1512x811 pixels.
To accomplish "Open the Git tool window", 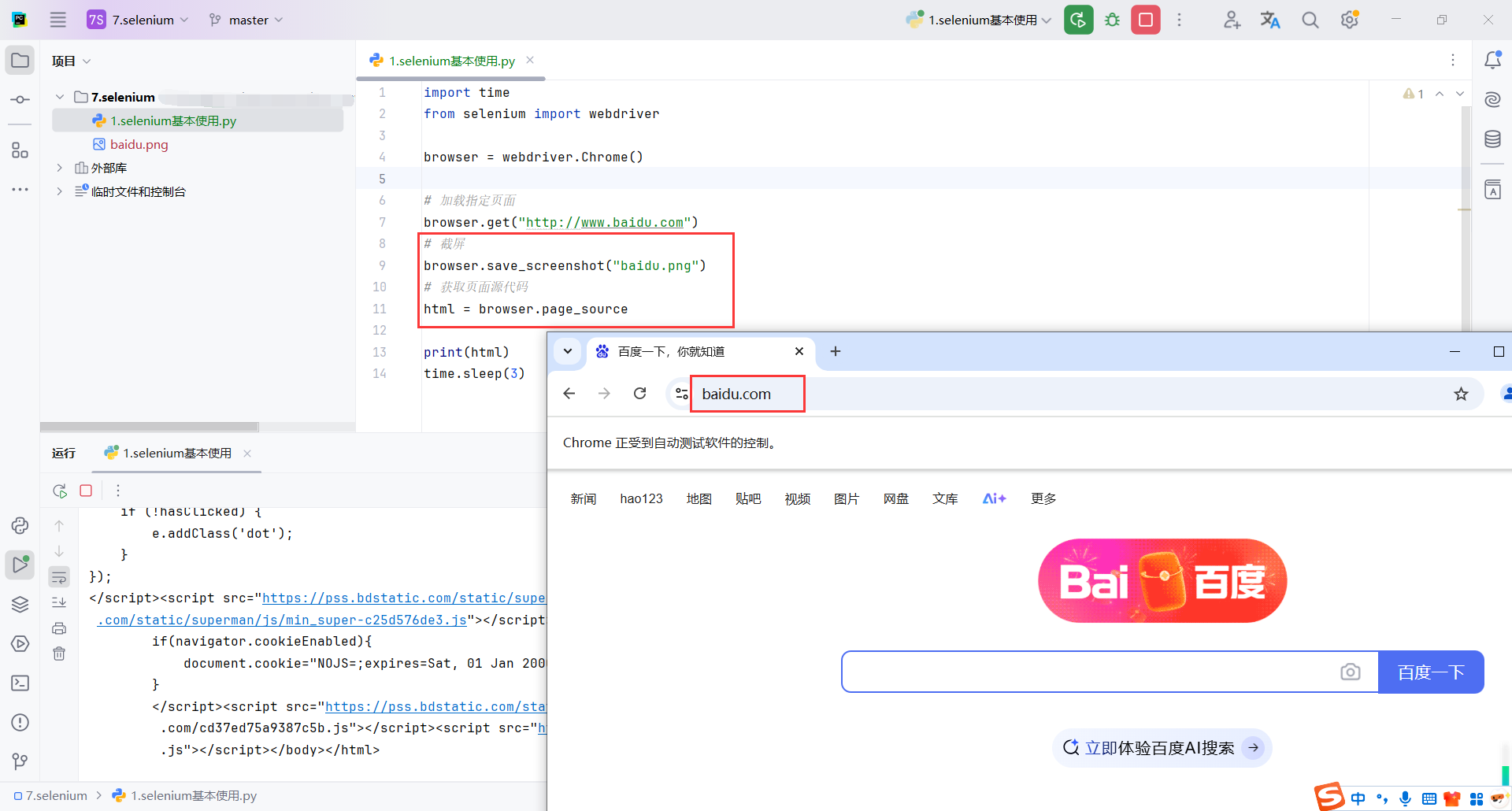I will pos(20,761).
